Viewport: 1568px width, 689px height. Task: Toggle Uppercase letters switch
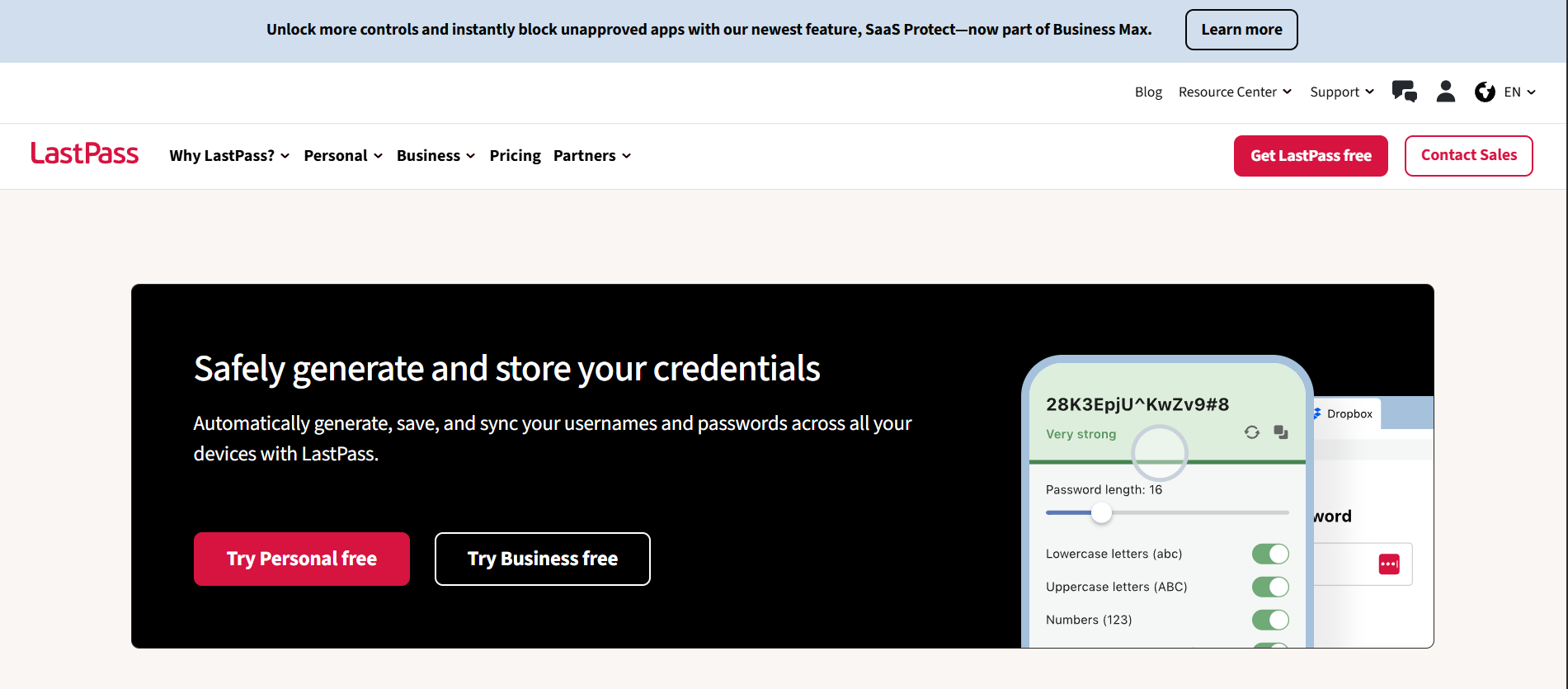(1269, 587)
